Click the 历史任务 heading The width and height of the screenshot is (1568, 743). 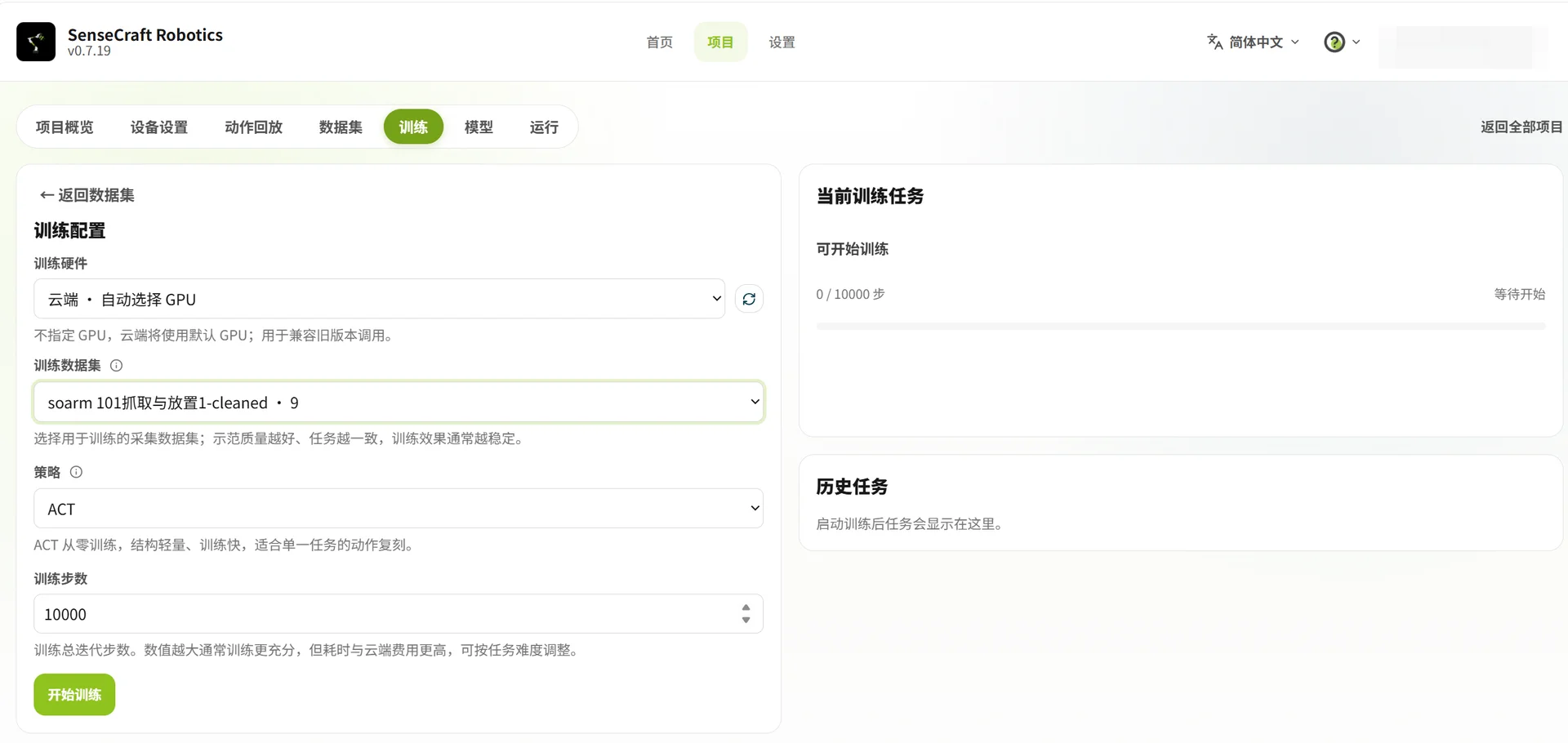(x=852, y=487)
